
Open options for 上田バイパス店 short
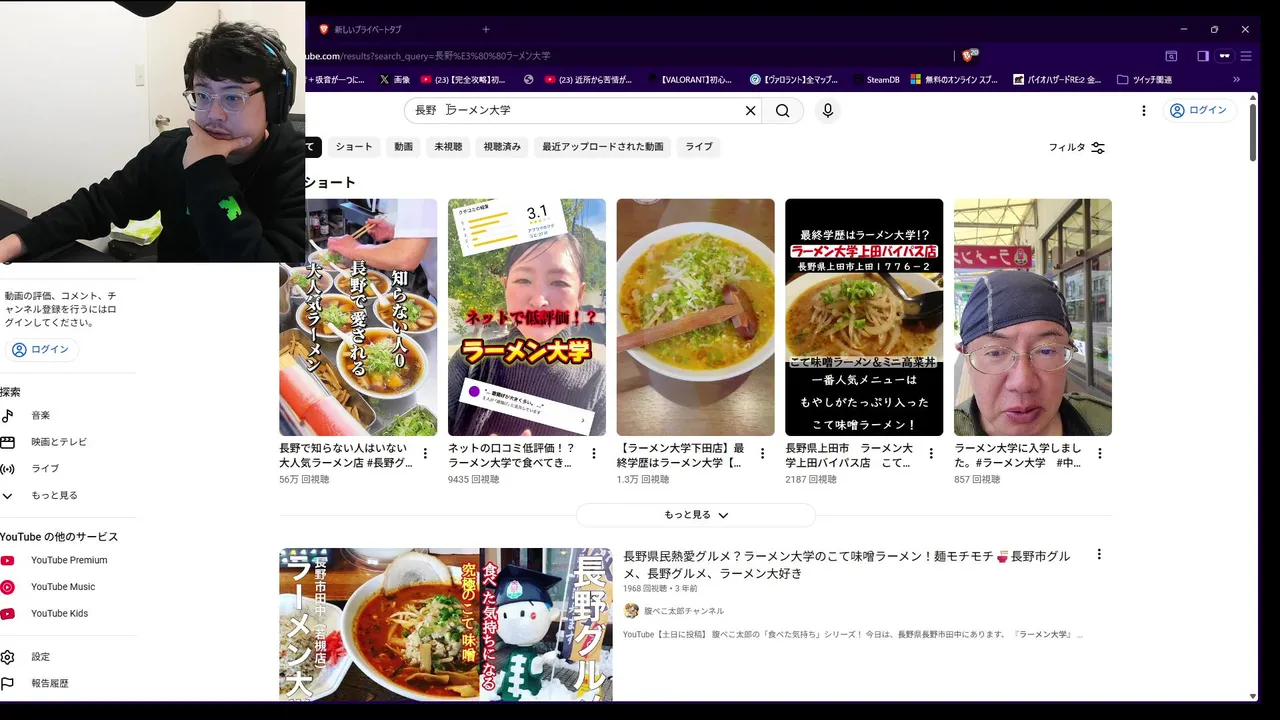click(931, 453)
